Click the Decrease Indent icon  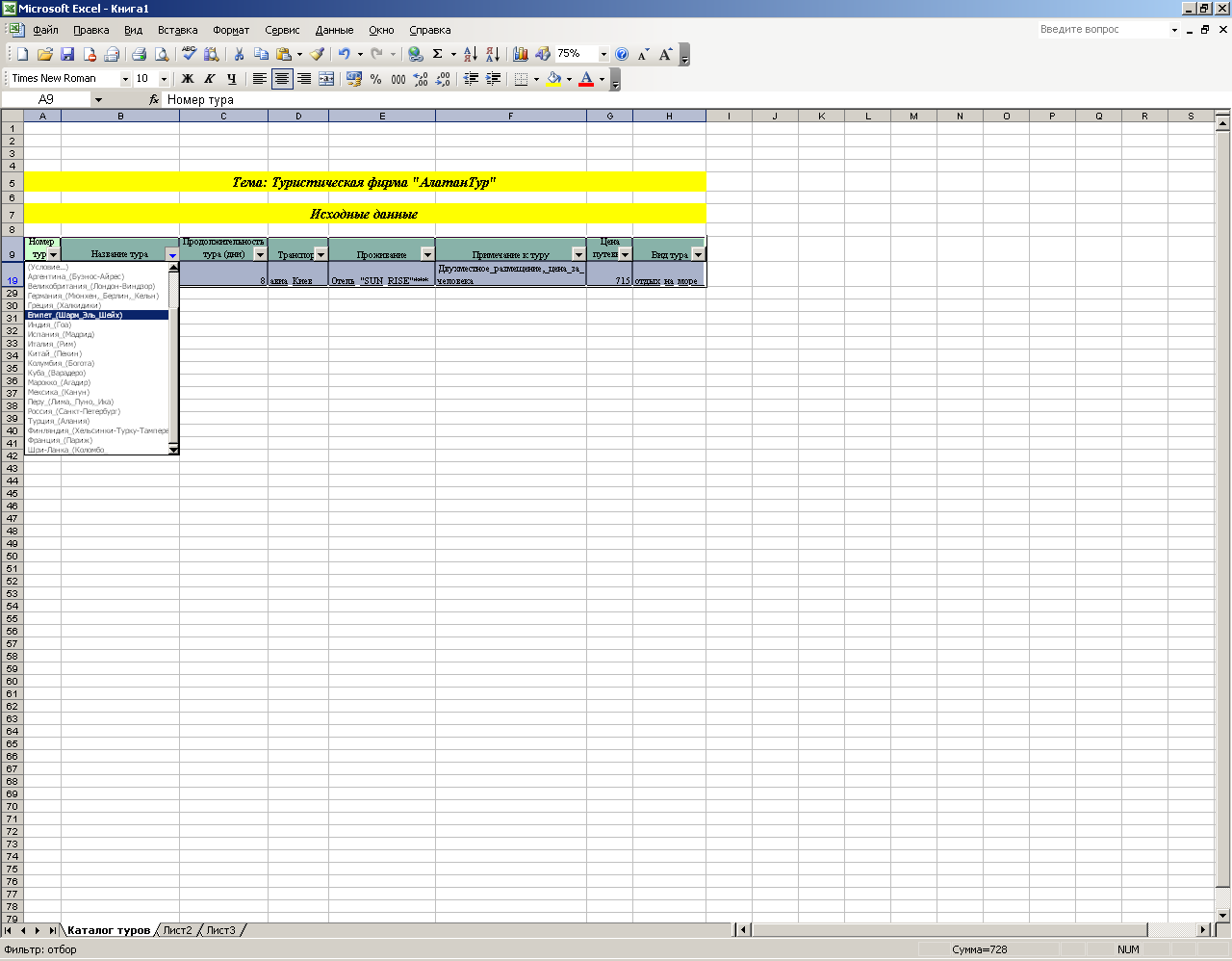pos(471,79)
